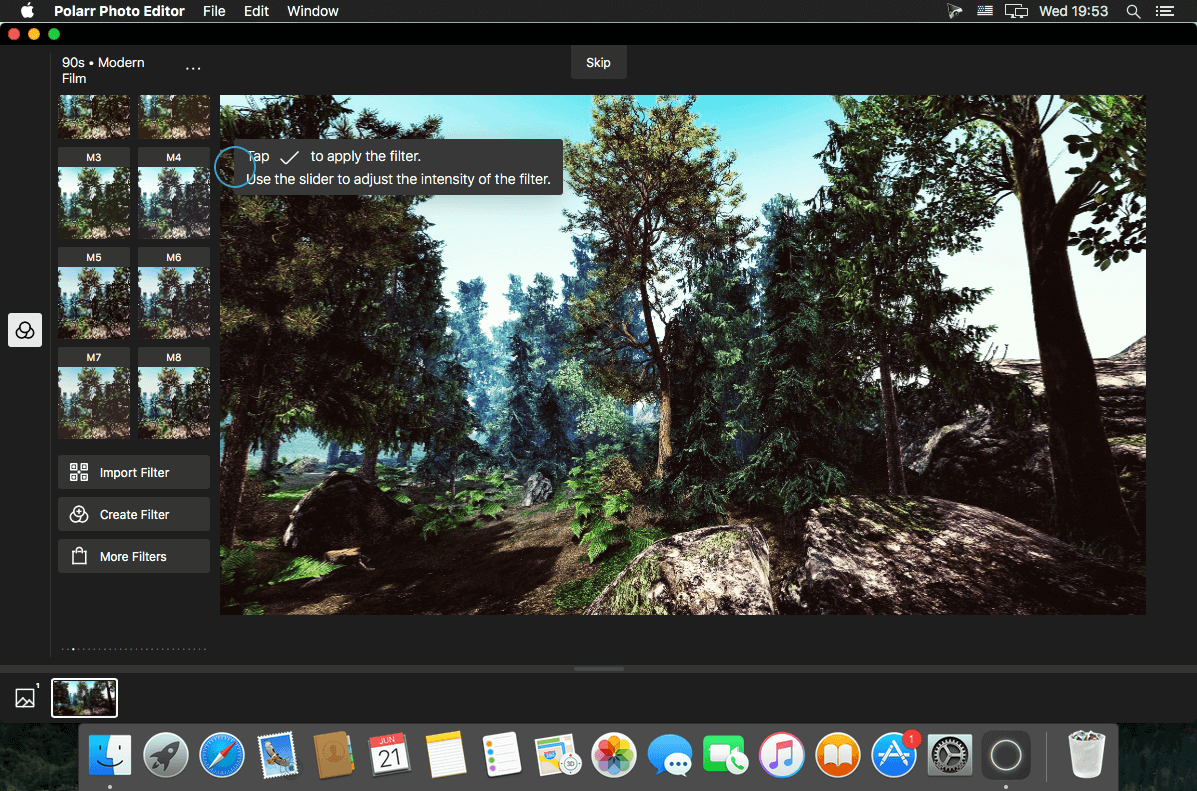Screen dimensions: 1197x791
Task: Open Safari from the Dock
Action: click(x=222, y=756)
